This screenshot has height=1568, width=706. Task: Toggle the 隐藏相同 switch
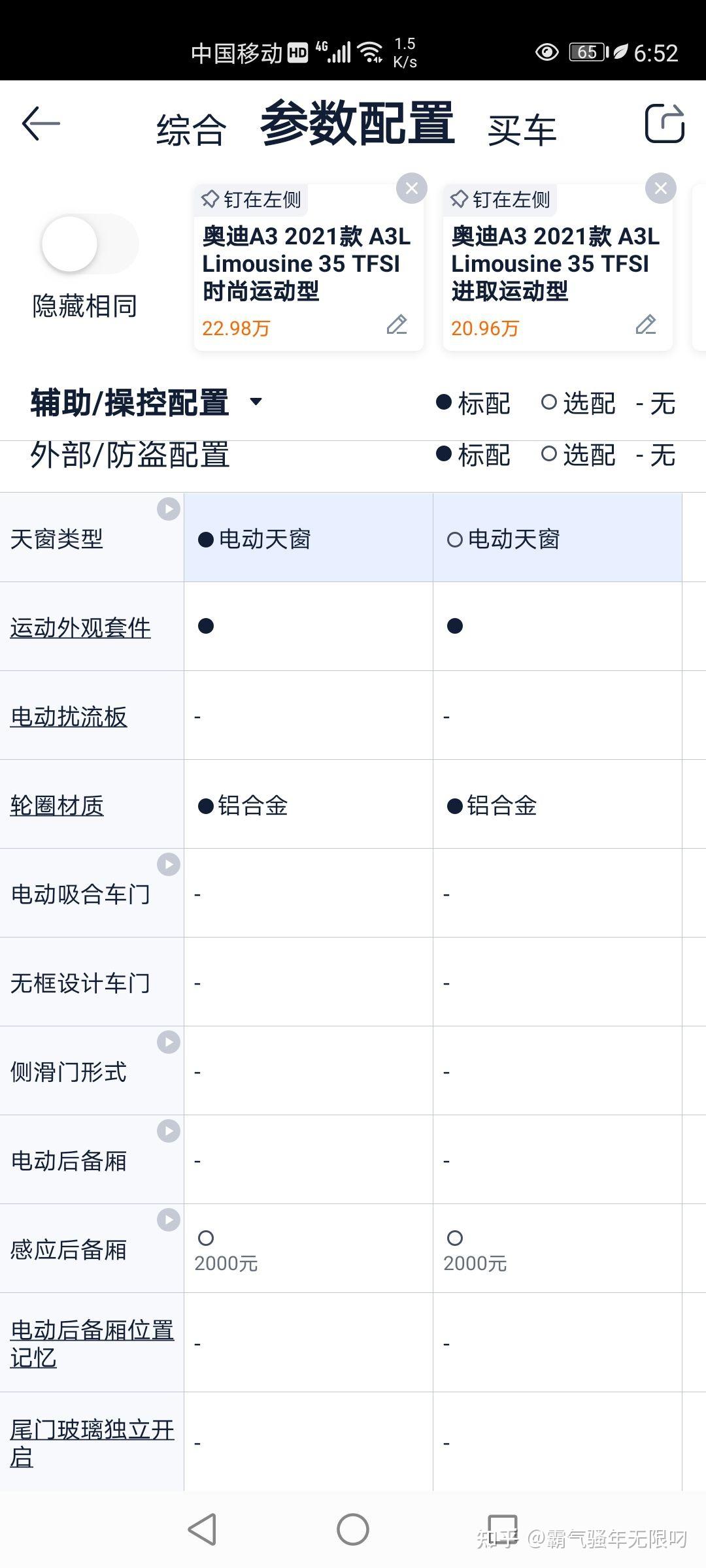coord(90,244)
